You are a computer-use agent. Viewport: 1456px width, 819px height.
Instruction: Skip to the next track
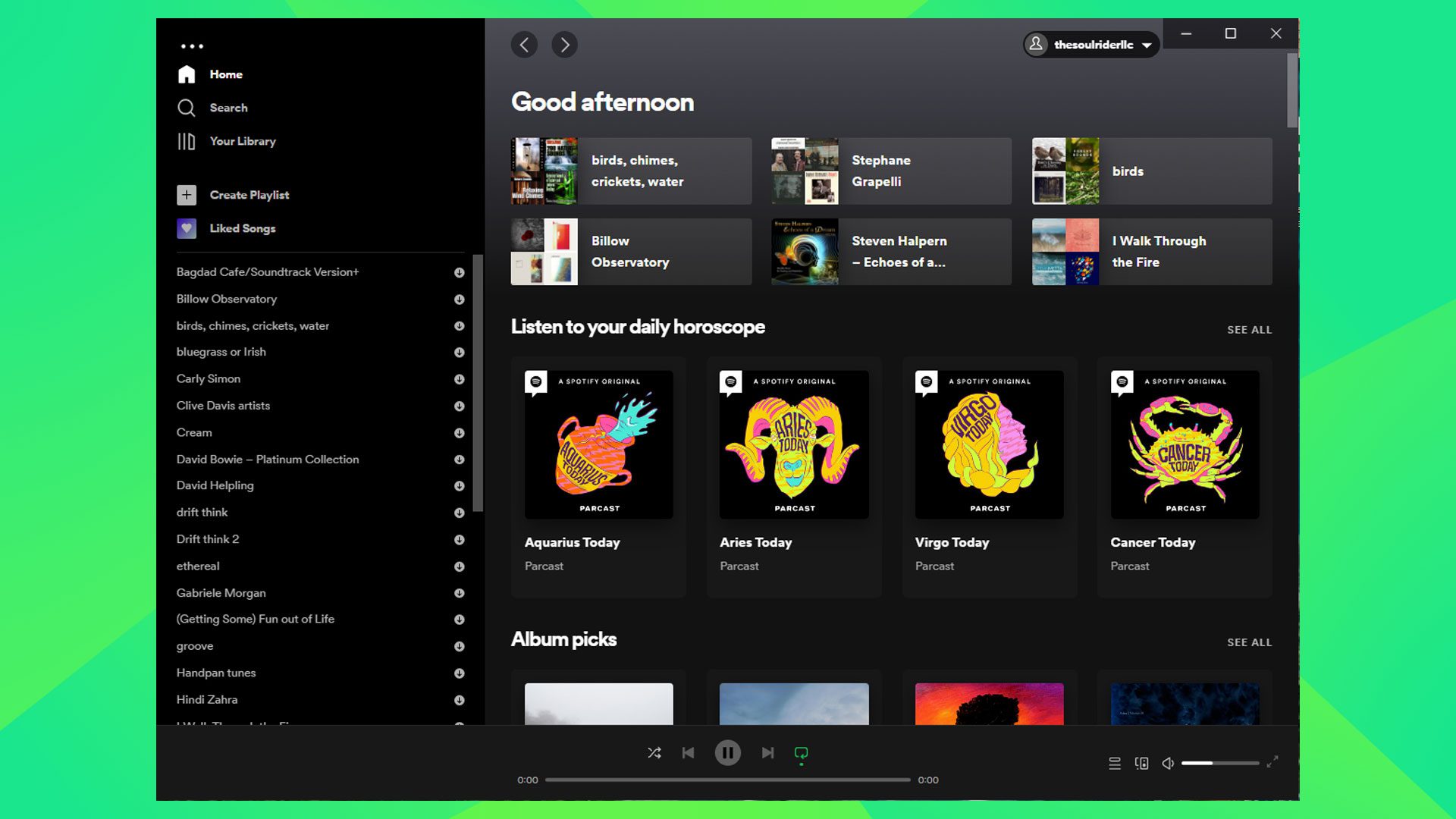point(767,753)
